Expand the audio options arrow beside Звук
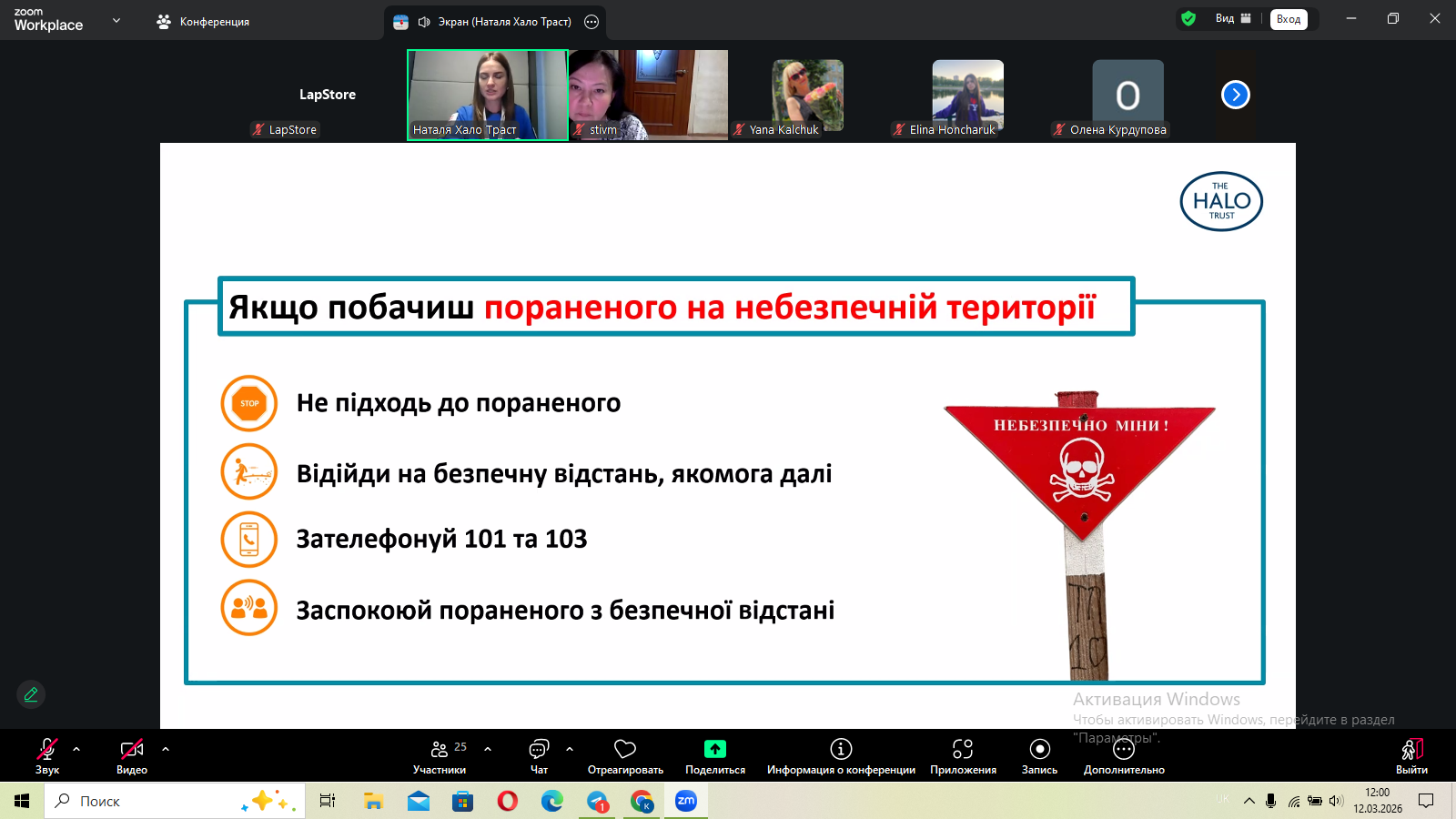This screenshot has height=819, width=1456. 76,749
